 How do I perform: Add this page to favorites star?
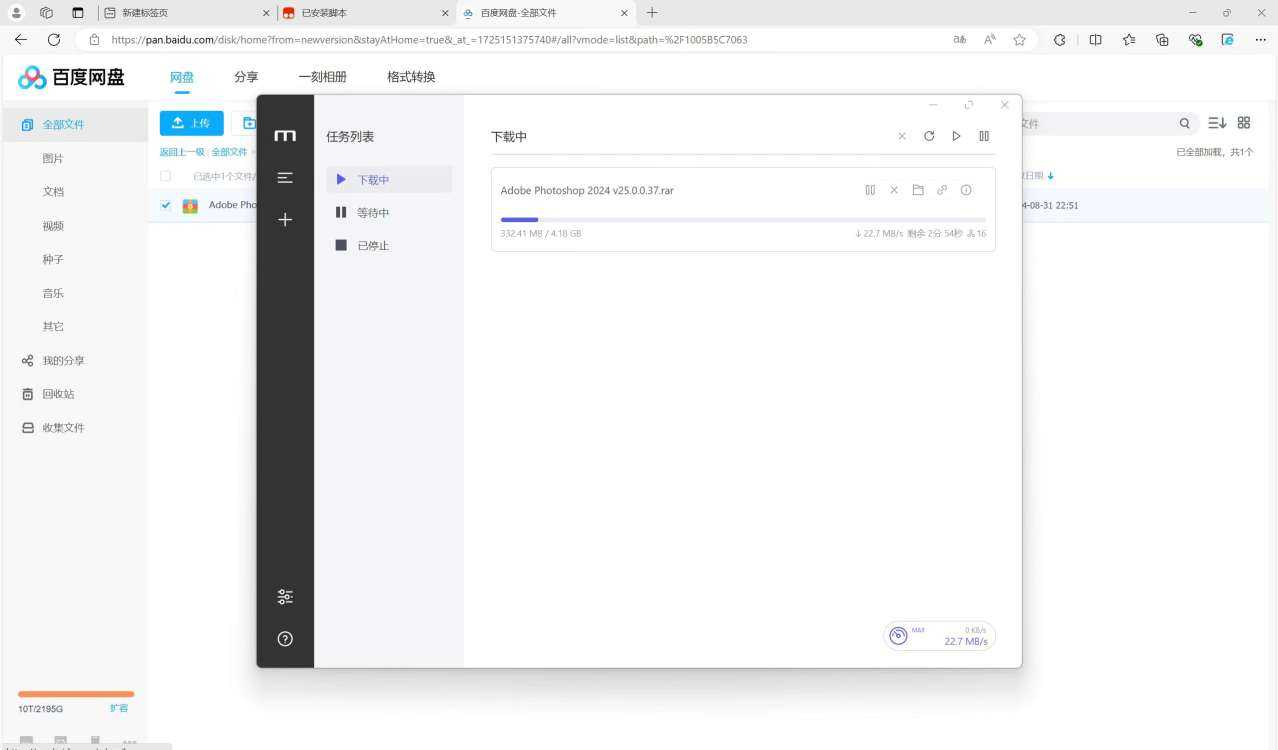(x=1019, y=40)
